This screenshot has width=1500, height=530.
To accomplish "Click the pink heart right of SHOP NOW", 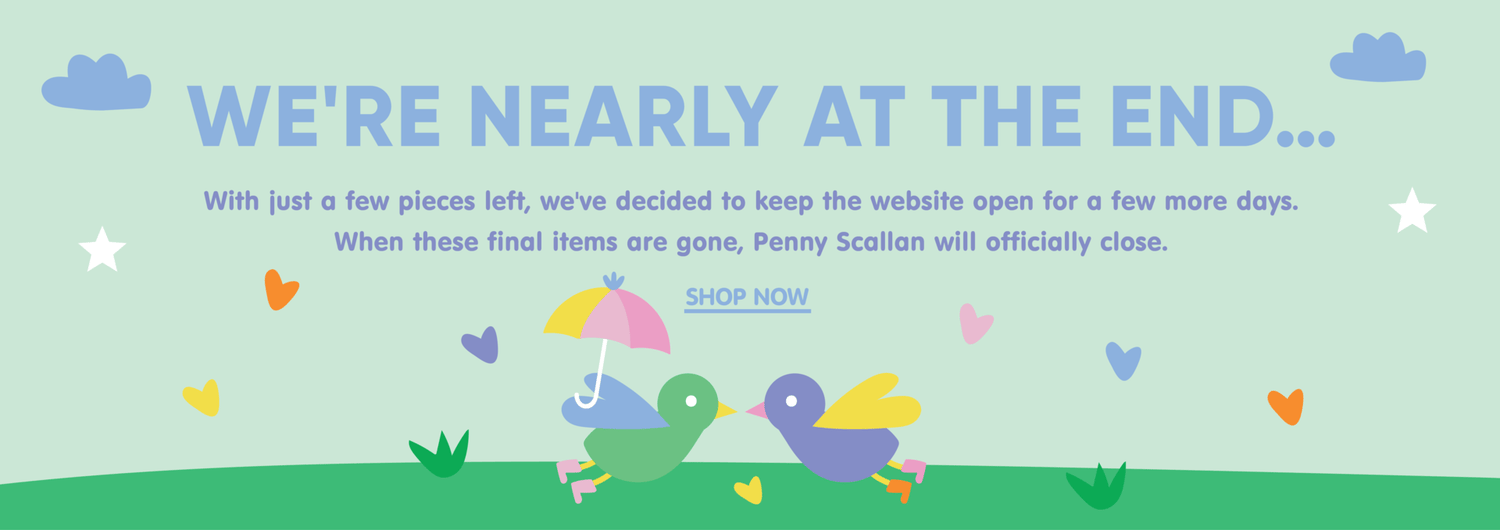I will [974, 324].
